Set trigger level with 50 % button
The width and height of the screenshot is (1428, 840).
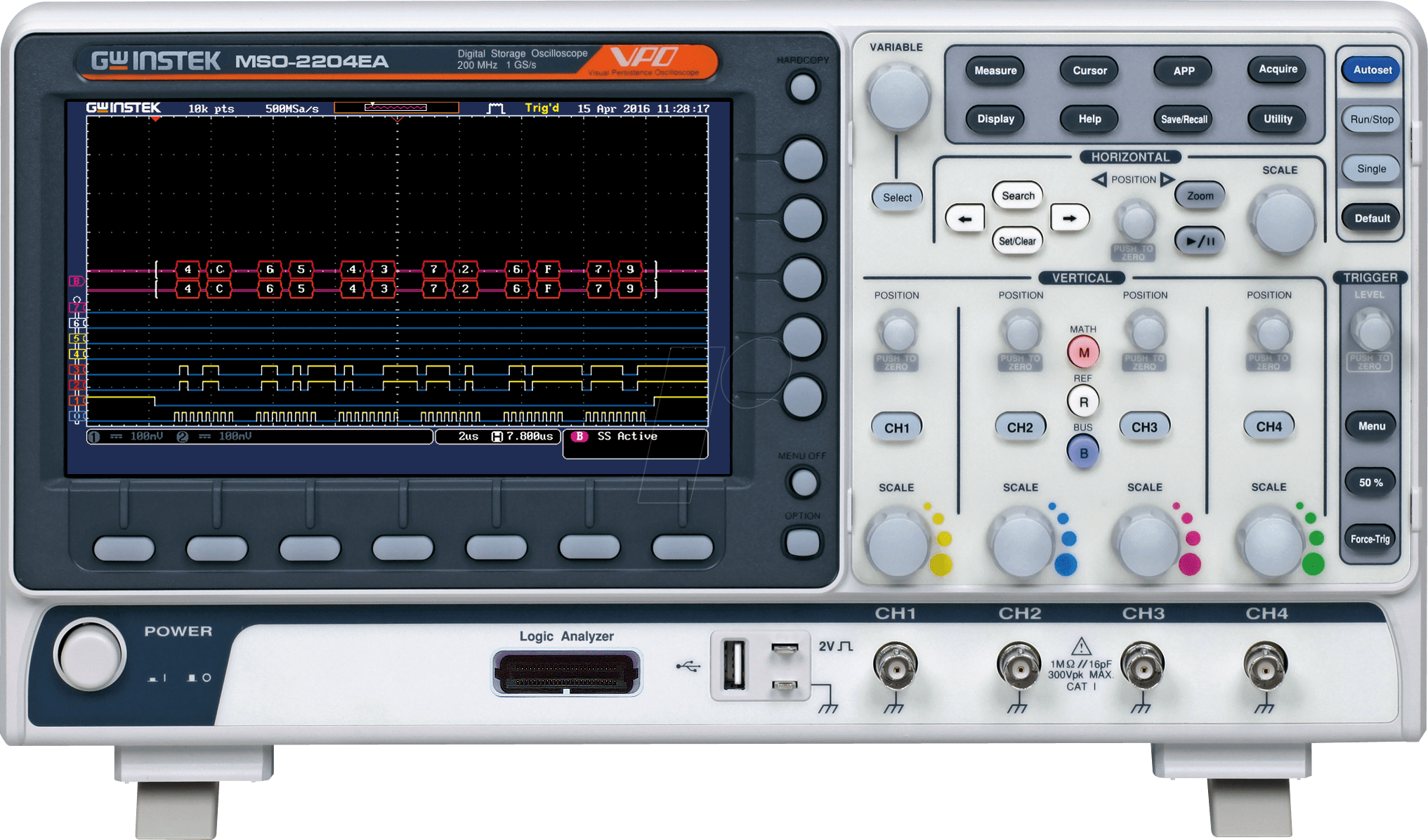tap(1370, 483)
